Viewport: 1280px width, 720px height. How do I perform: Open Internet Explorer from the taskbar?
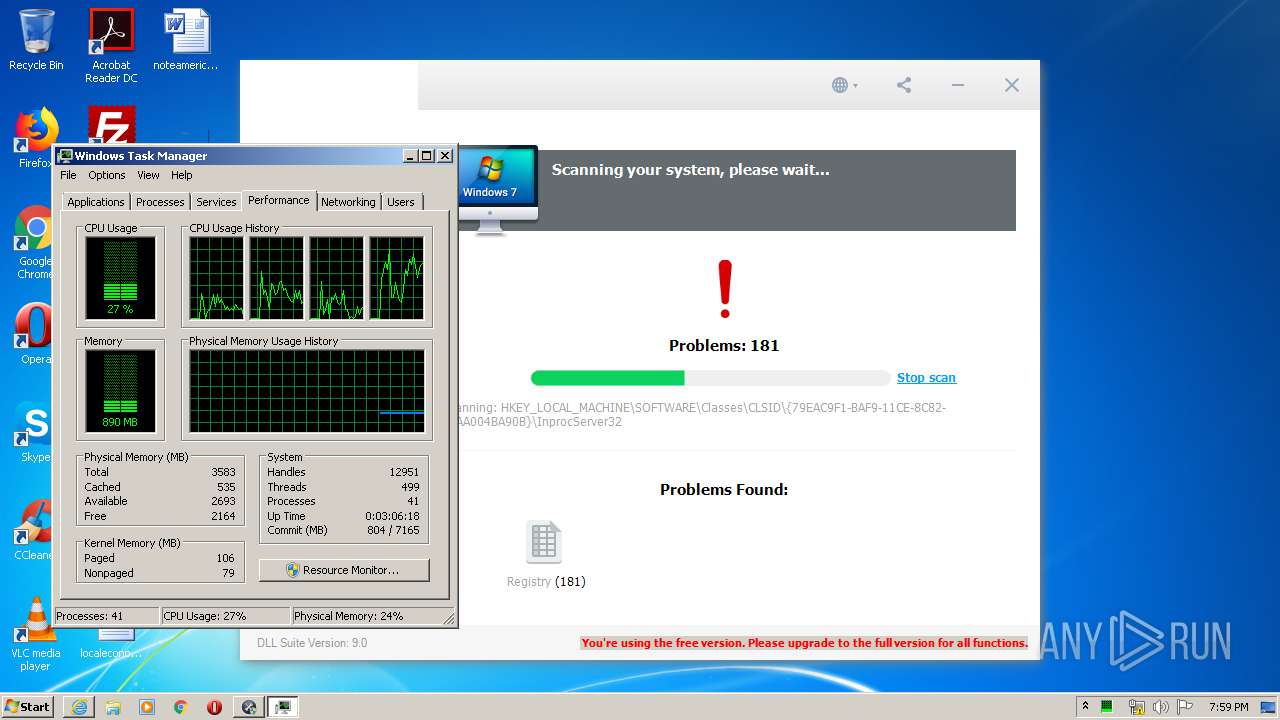coord(79,707)
